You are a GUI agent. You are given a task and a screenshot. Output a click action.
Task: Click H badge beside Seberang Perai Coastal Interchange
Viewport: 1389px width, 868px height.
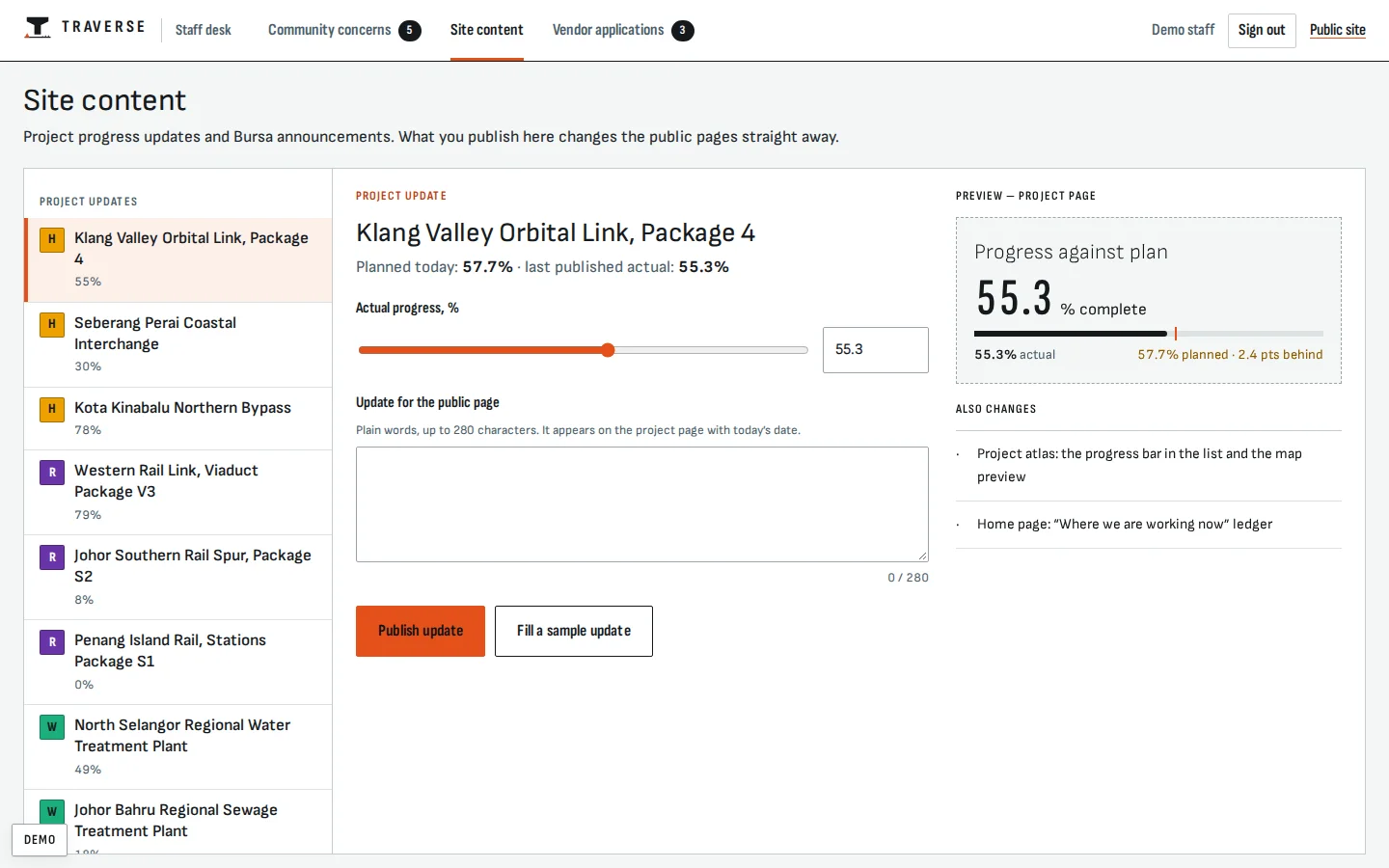(x=52, y=324)
